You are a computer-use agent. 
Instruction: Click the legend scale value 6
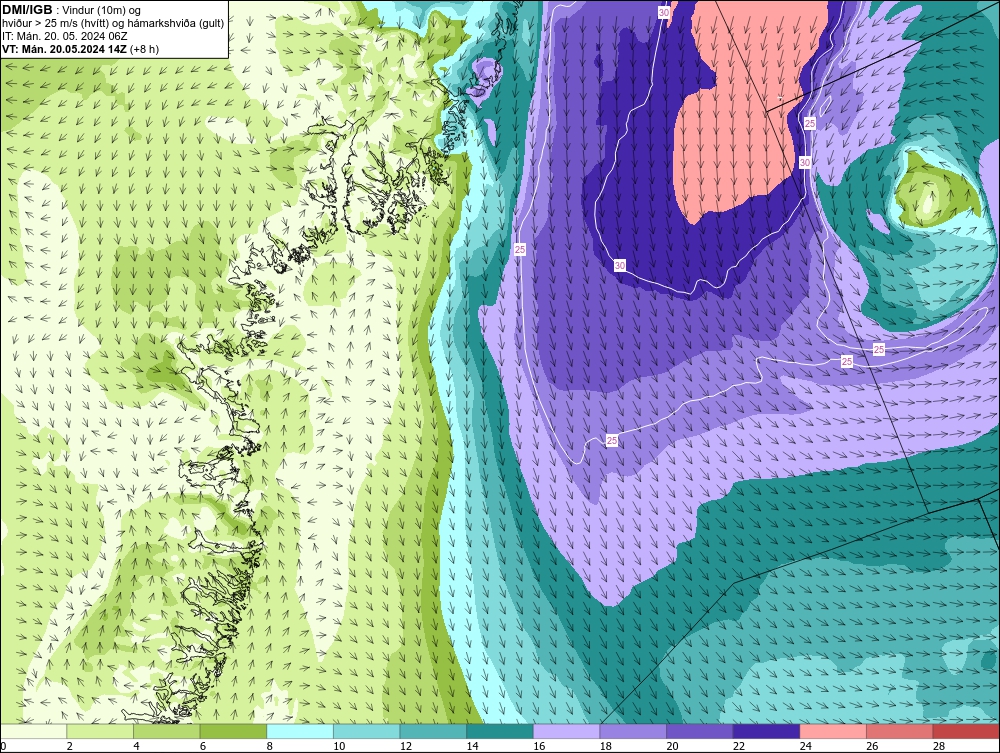(x=203, y=746)
